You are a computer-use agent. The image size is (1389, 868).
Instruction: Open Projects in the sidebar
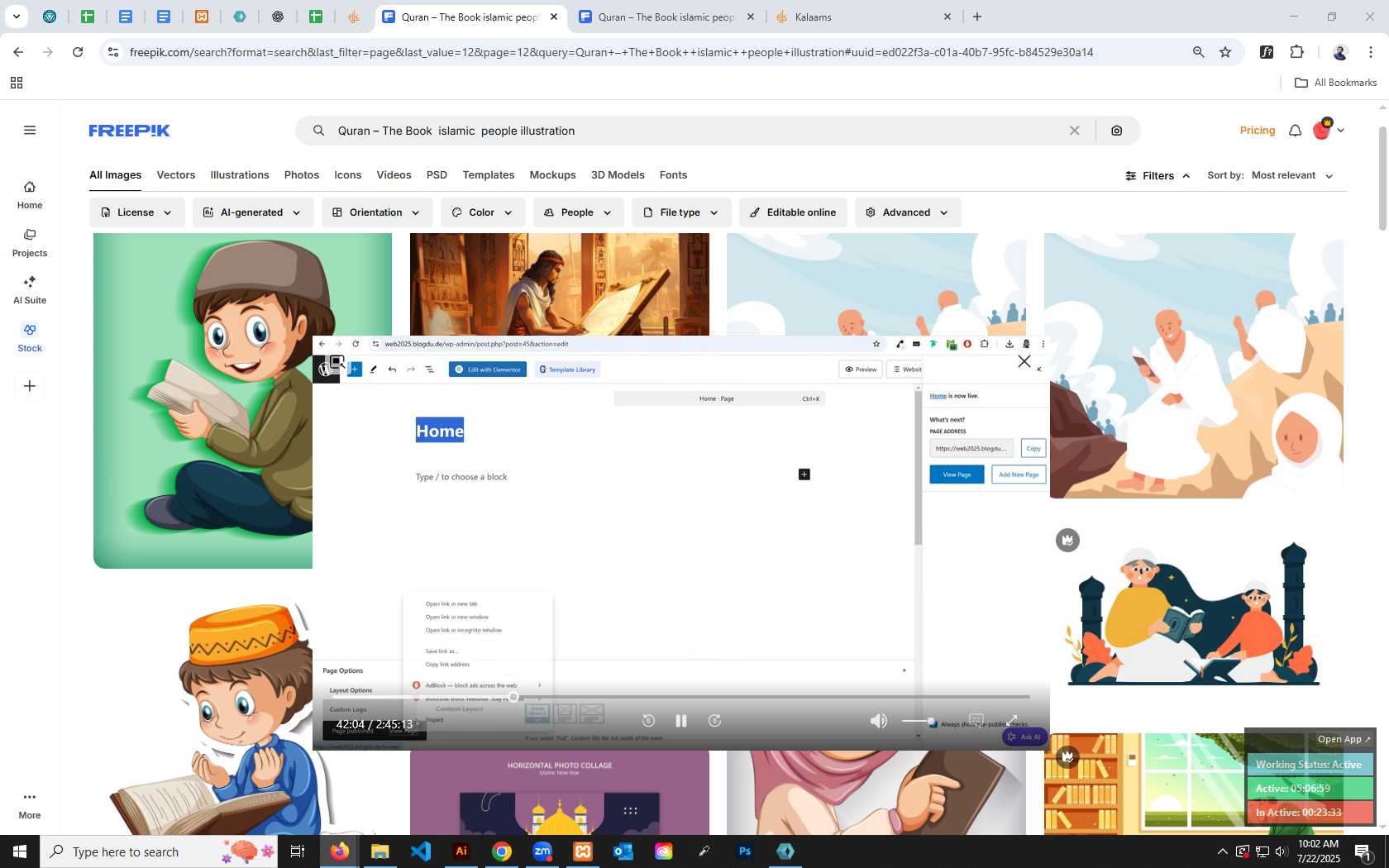coord(30,243)
